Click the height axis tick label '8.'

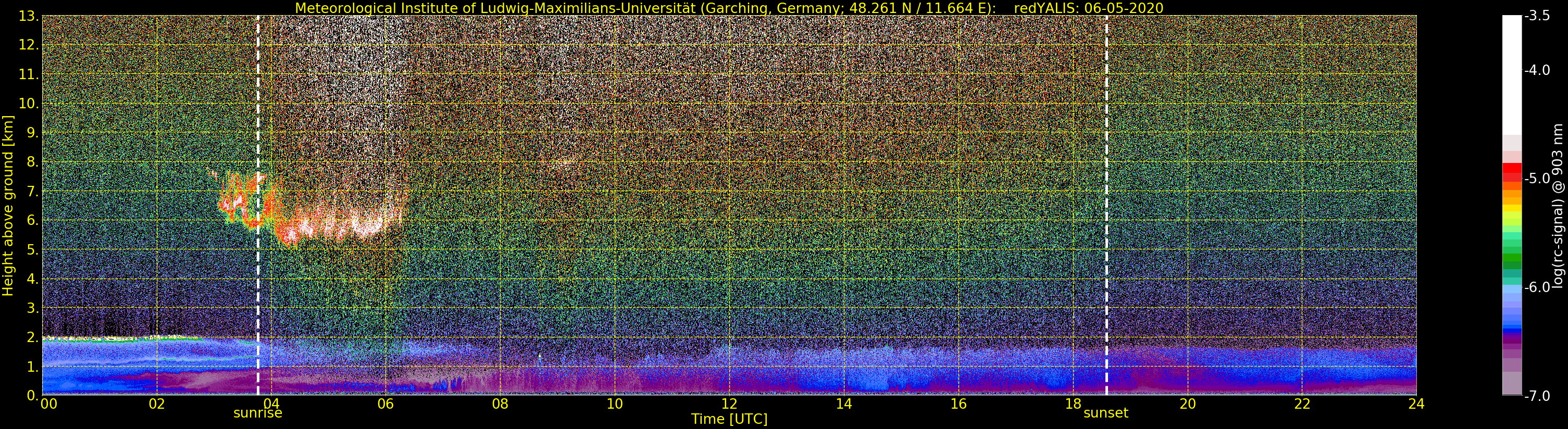pyautogui.click(x=32, y=162)
